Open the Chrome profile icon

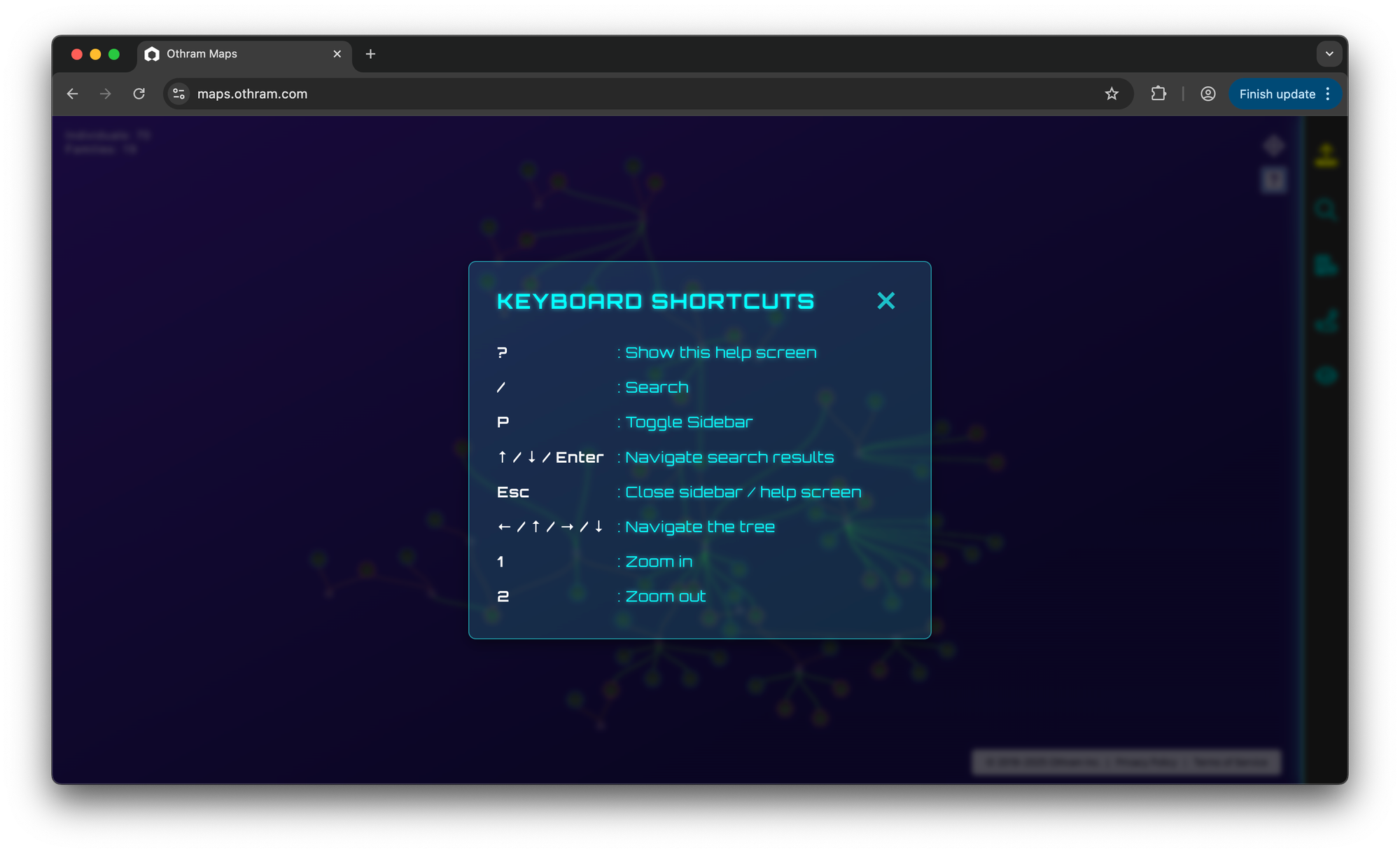1207,94
